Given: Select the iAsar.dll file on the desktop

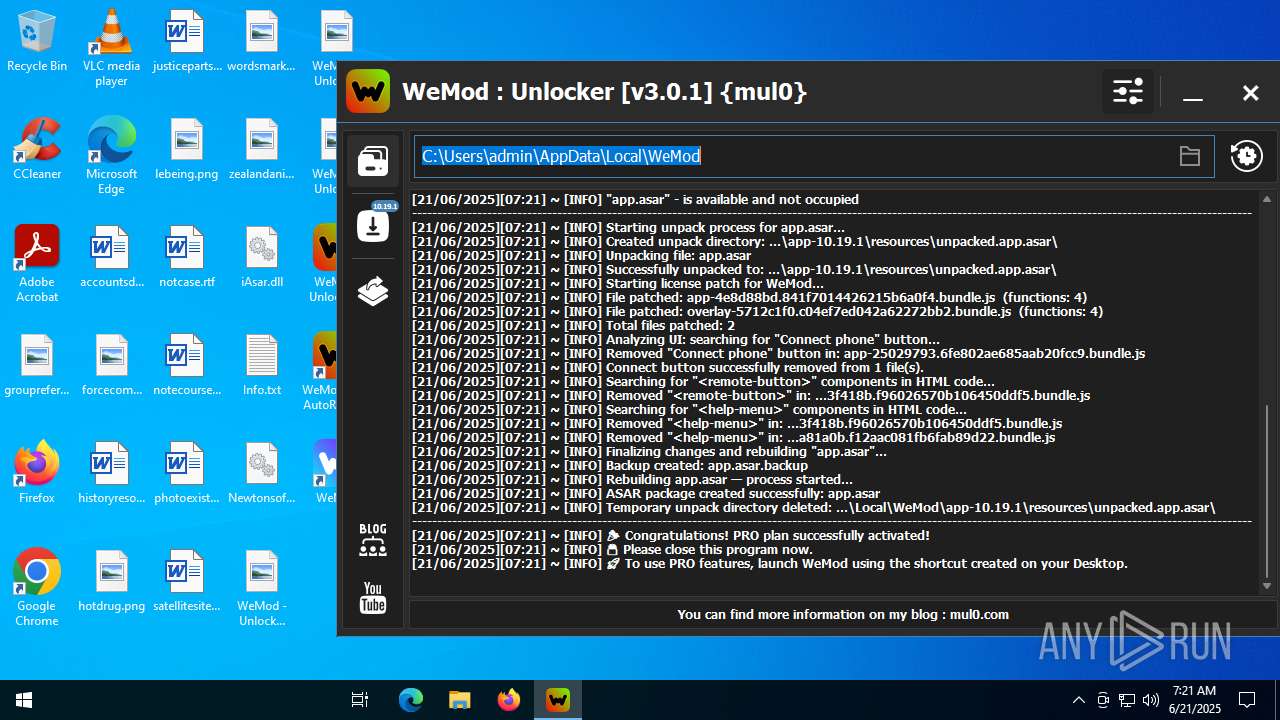Looking at the screenshot, I should coord(261,257).
